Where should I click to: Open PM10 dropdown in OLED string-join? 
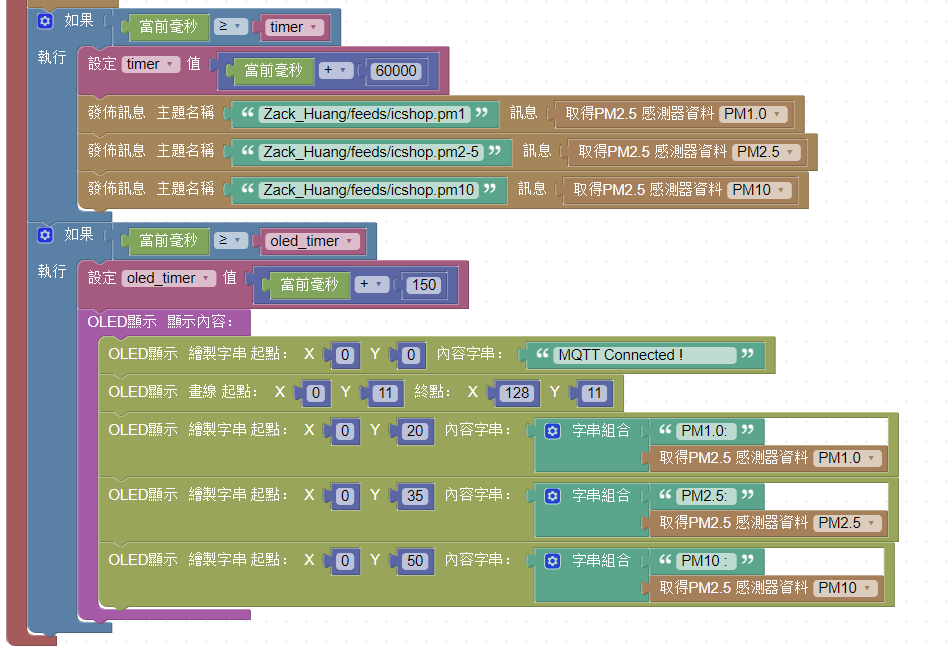click(x=845, y=588)
